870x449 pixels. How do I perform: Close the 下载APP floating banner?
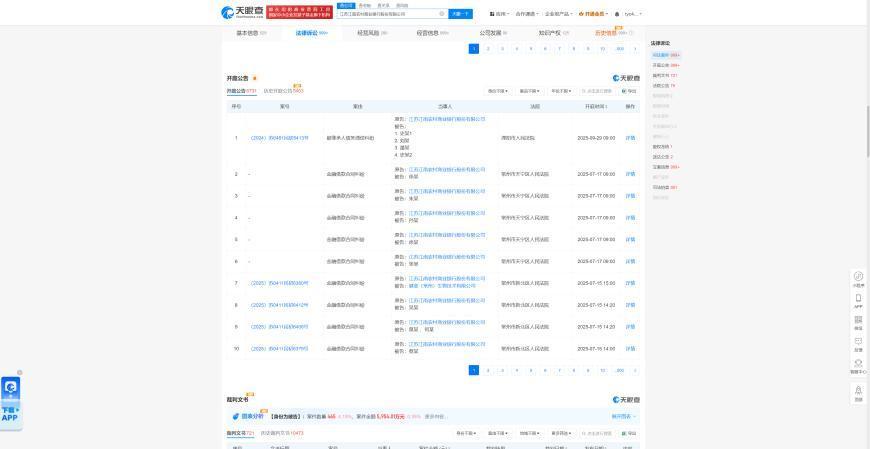[20, 372]
